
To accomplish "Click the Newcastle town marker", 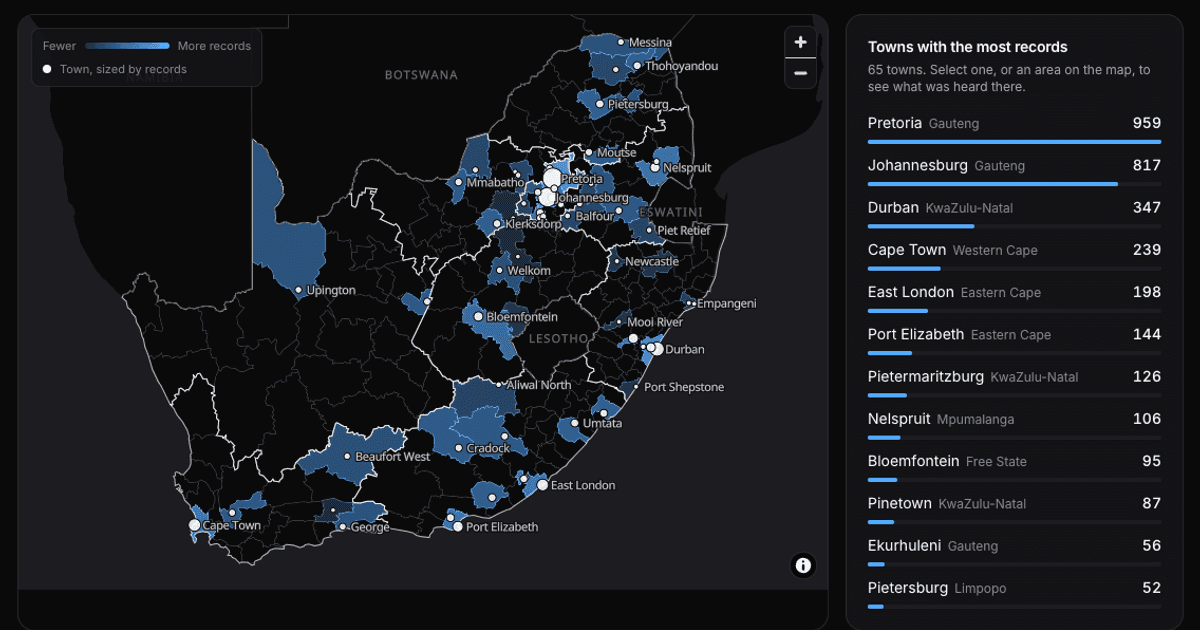I will pyautogui.click(x=617, y=262).
